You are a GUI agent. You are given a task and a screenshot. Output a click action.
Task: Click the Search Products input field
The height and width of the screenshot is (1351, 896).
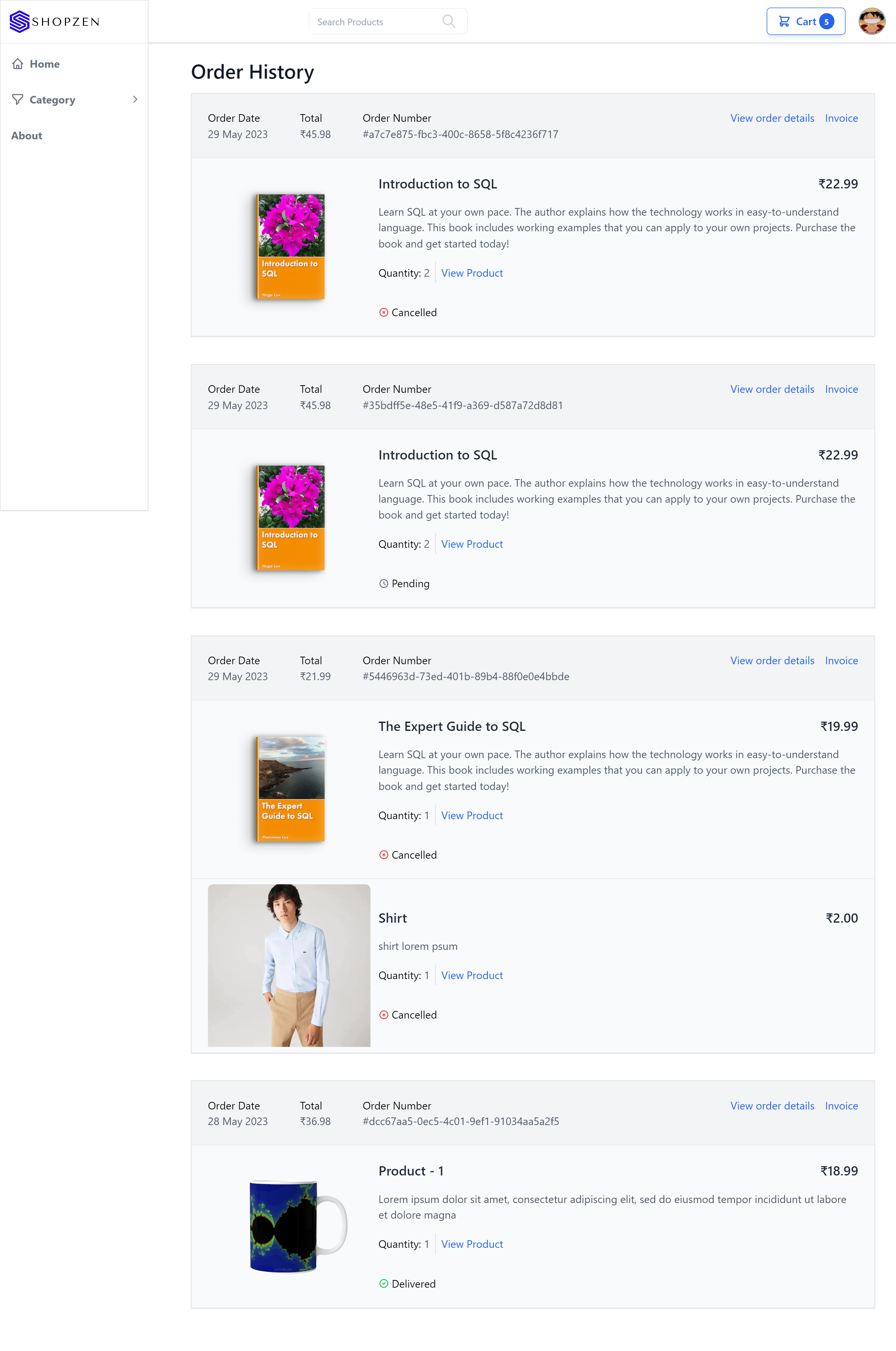(x=377, y=21)
